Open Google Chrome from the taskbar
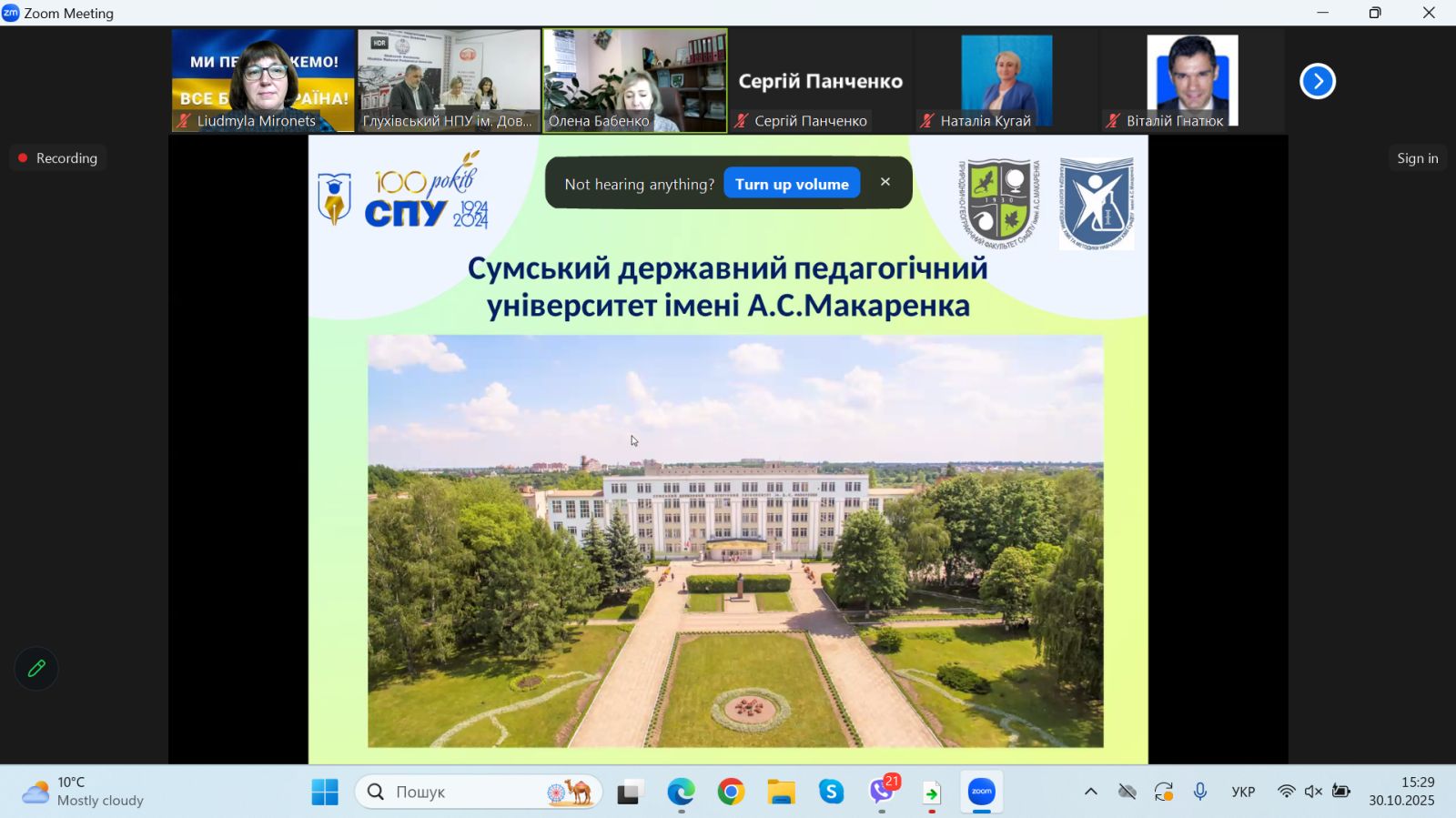The image size is (1456, 818). coord(731,792)
